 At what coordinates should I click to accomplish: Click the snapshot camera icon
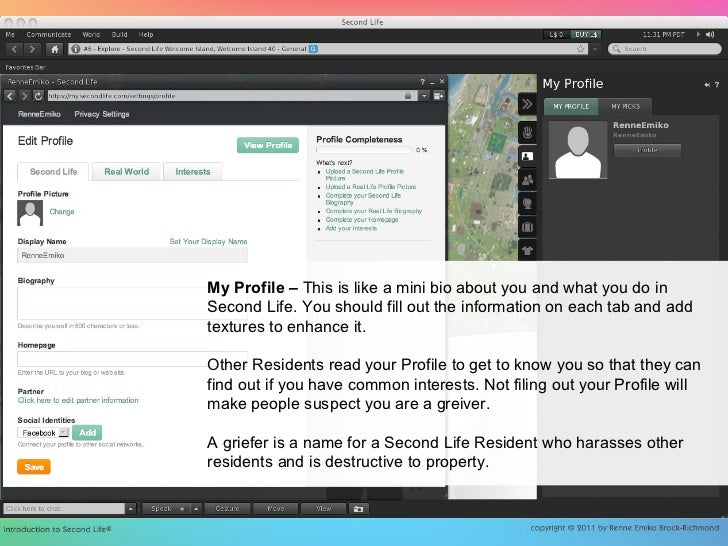(358, 509)
